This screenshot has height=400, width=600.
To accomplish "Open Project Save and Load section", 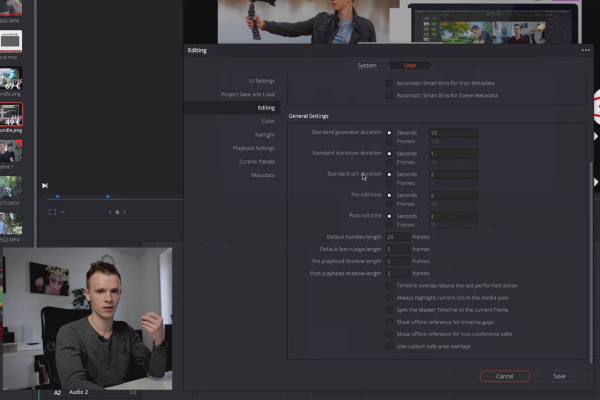I will click(x=248, y=94).
